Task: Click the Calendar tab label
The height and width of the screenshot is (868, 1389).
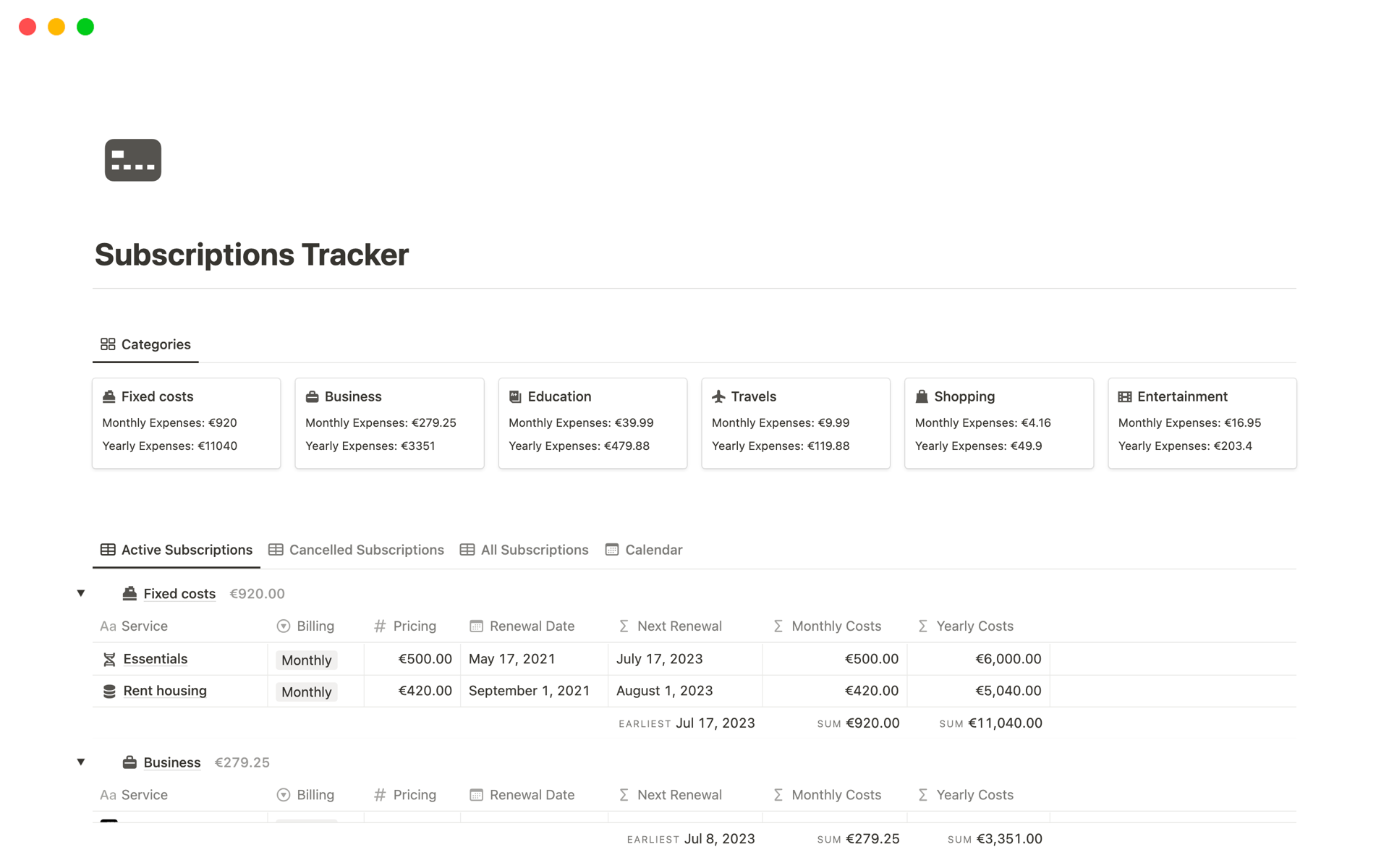Action: [653, 549]
